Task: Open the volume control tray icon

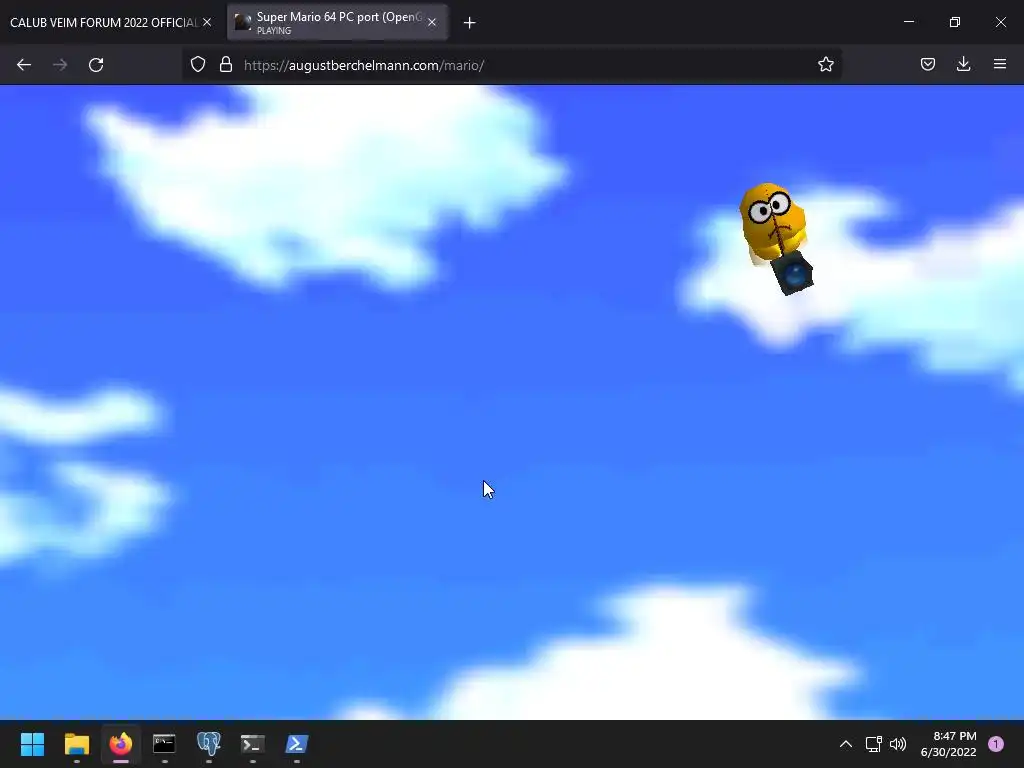Action: click(x=898, y=744)
